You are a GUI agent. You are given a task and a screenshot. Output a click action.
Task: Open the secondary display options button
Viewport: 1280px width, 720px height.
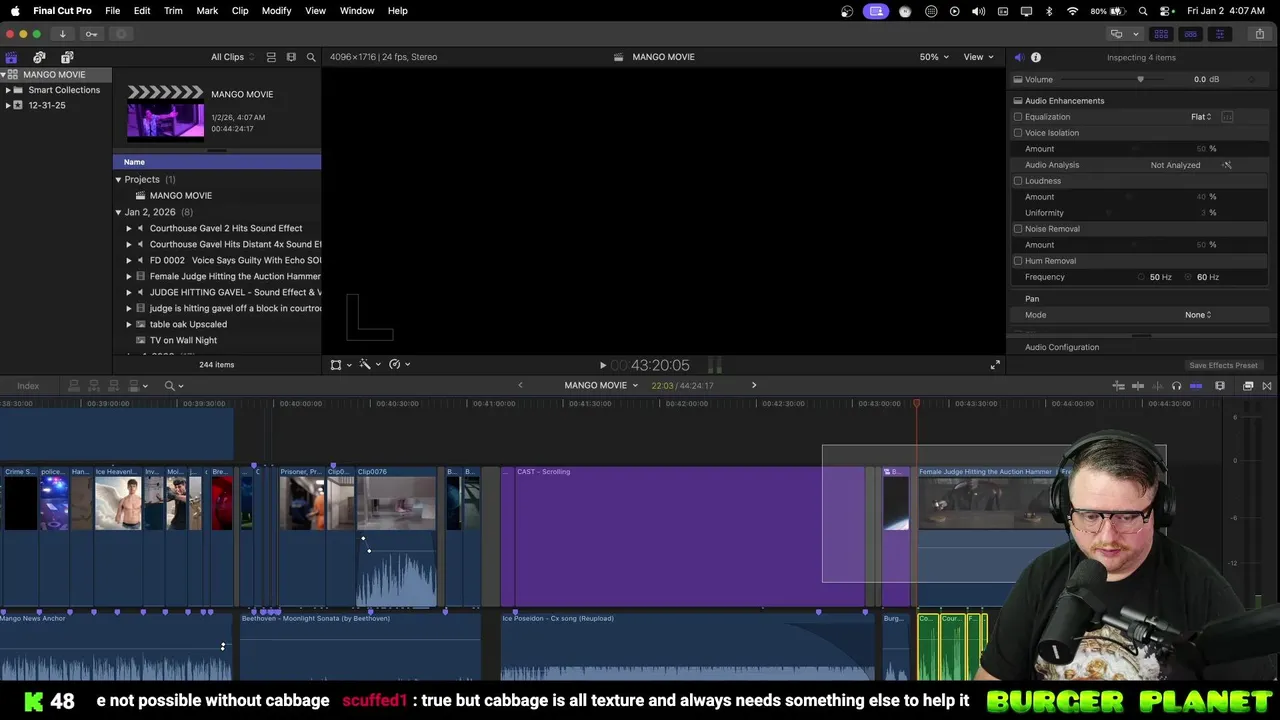click(x=1123, y=34)
